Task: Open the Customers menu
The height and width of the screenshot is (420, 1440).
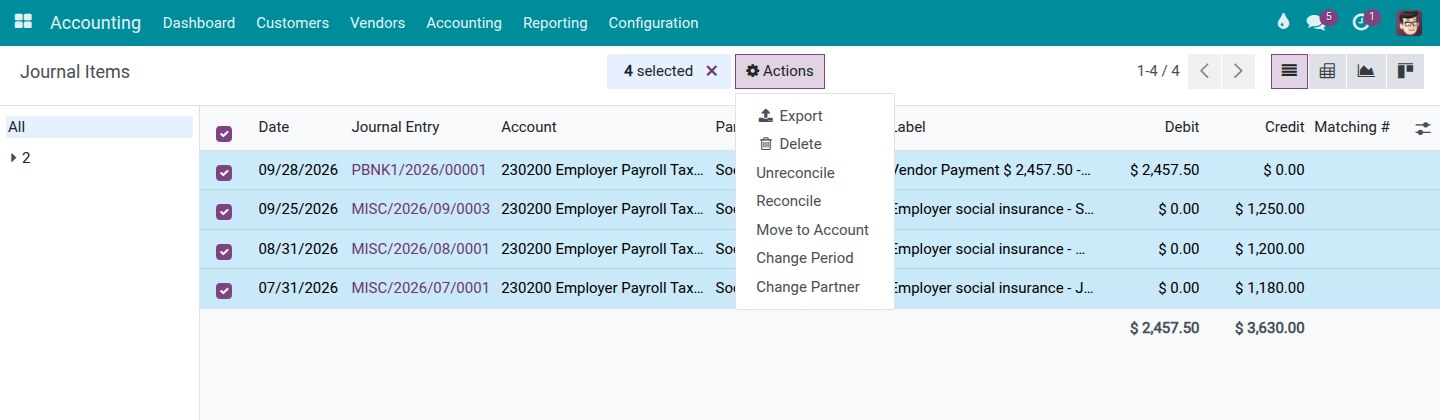Action: (x=292, y=23)
